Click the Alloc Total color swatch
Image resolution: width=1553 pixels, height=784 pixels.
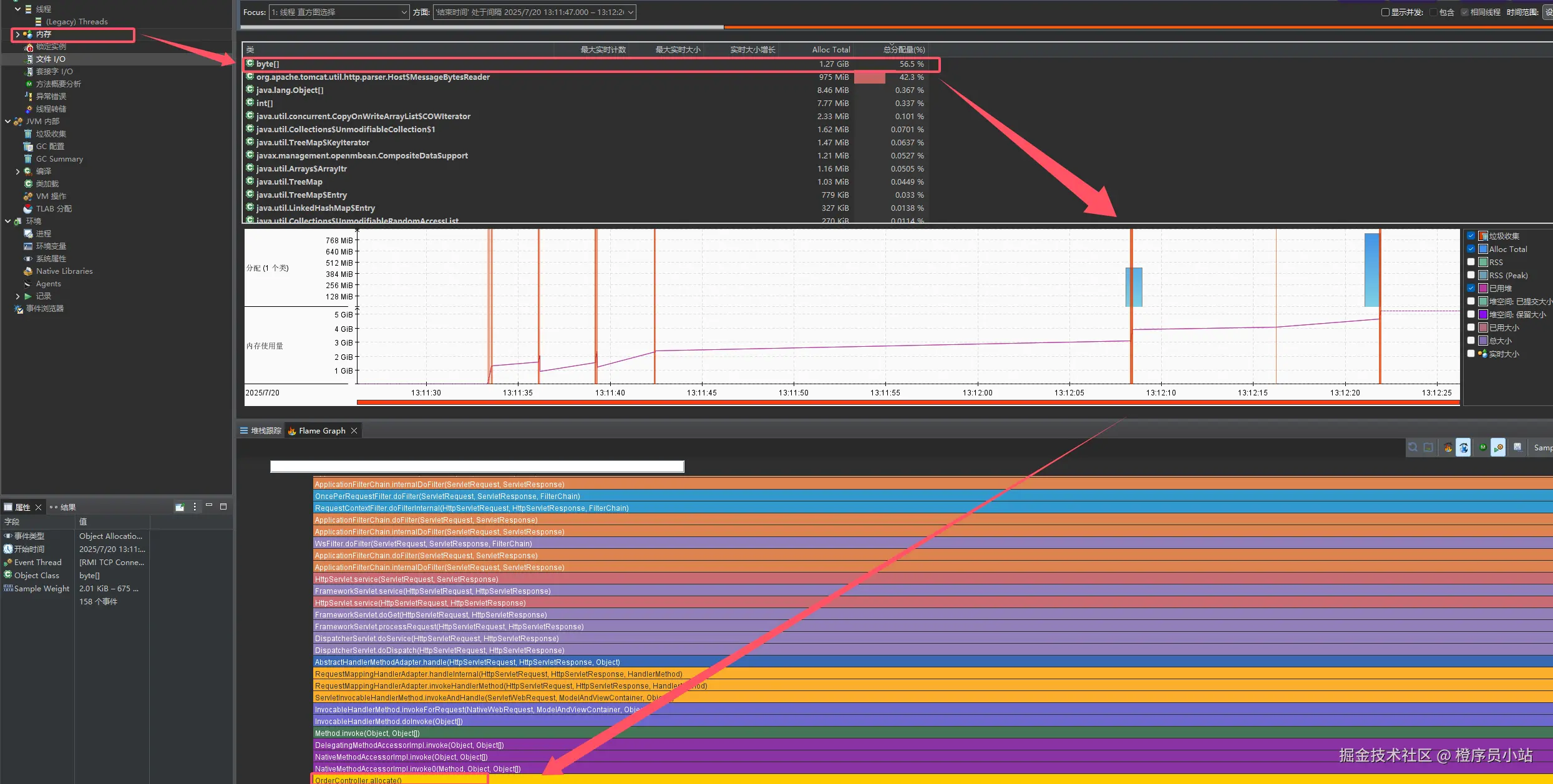pyautogui.click(x=1483, y=249)
